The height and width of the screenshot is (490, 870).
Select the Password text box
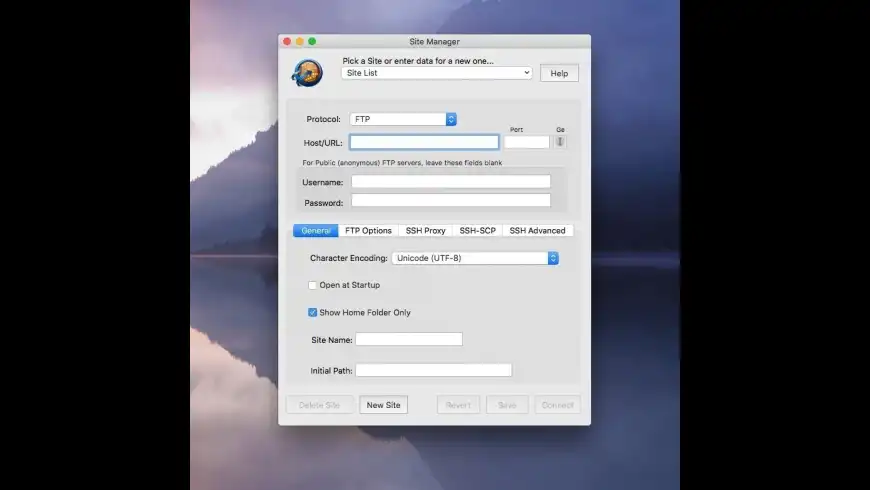coord(450,201)
